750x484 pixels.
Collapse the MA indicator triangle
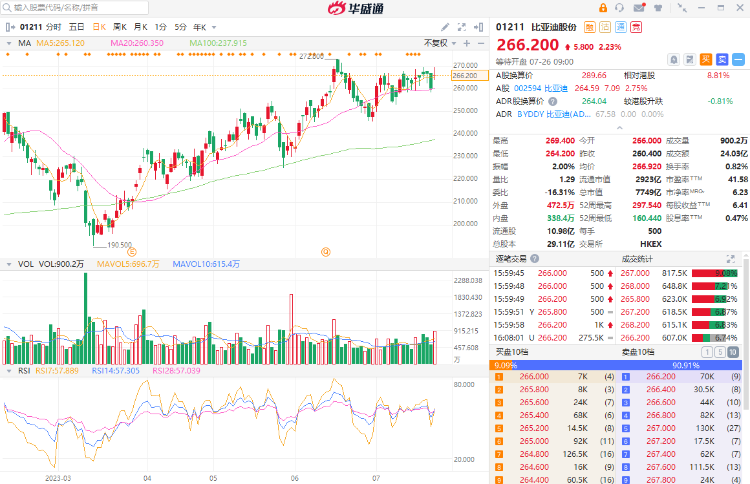click(x=9, y=44)
